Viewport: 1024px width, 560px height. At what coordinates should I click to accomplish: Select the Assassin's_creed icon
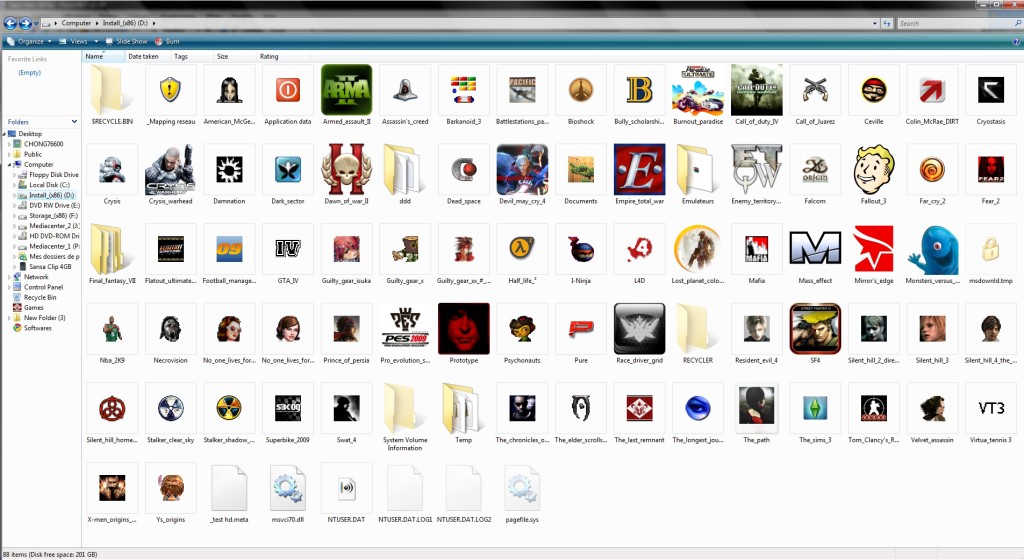pos(405,90)
